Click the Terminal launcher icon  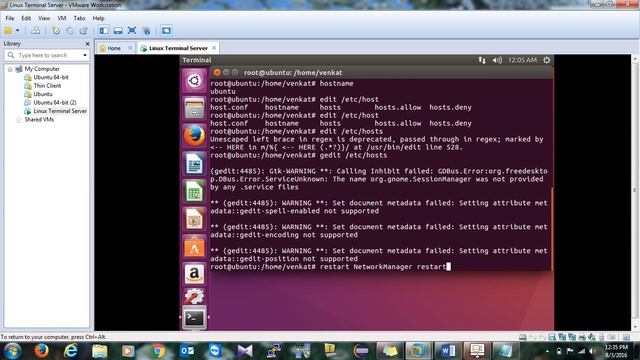194,317
